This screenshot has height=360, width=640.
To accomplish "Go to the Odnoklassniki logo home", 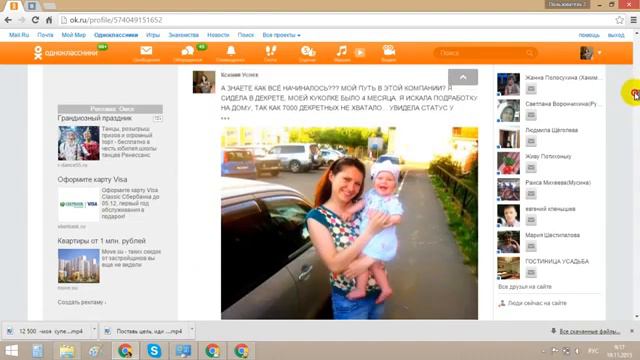I will (65, 53).
